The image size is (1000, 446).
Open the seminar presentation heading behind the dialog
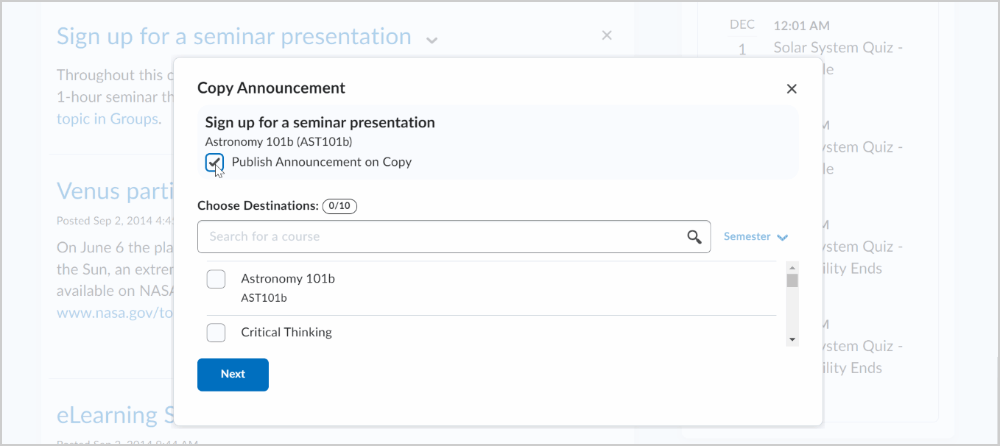234,37
